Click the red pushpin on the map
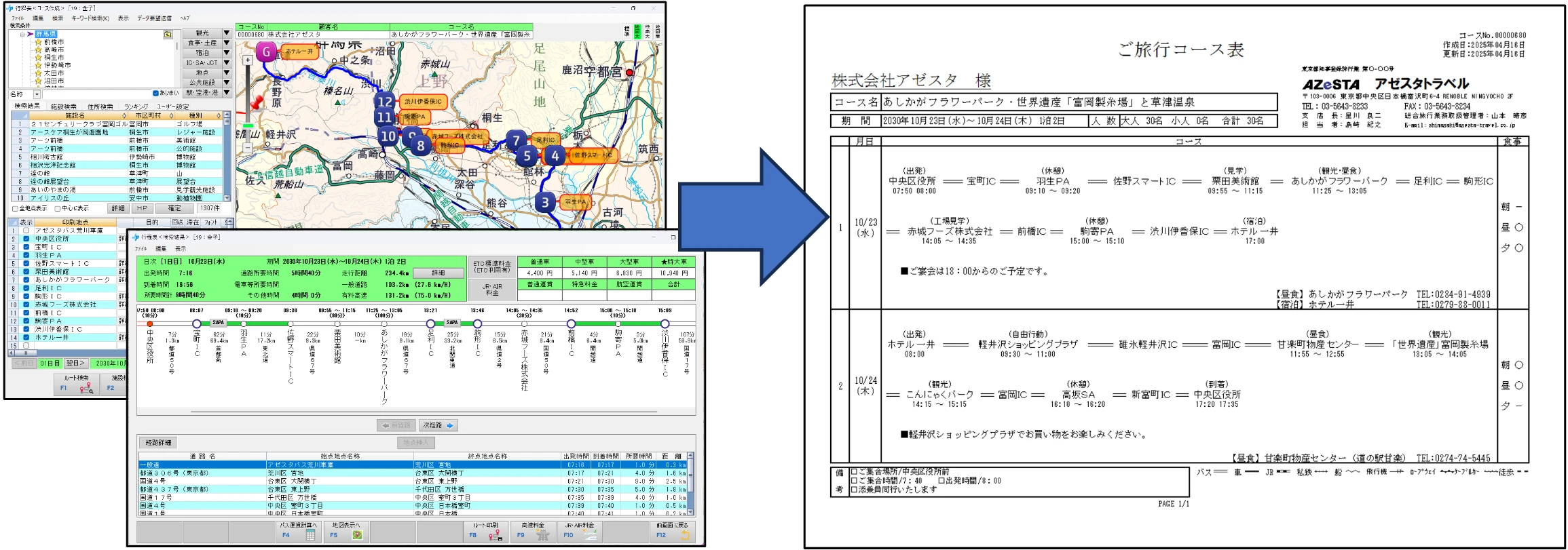Image resolution: width=1568 pixels, height=550 pixels. tap(256, 103)
